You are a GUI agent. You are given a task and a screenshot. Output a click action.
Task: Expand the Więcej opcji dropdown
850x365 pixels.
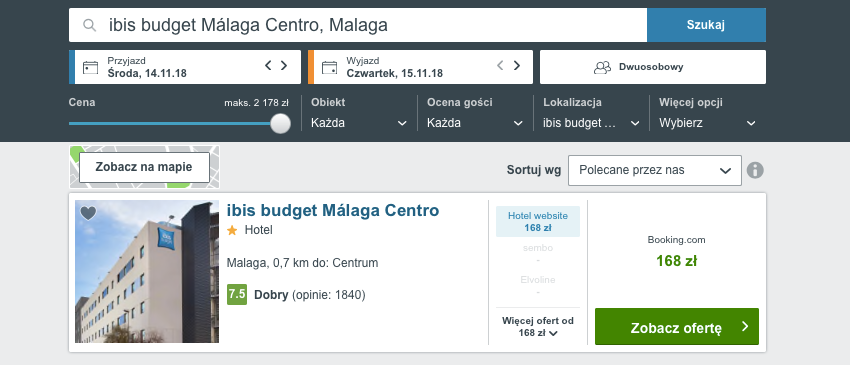pos(707,123)
